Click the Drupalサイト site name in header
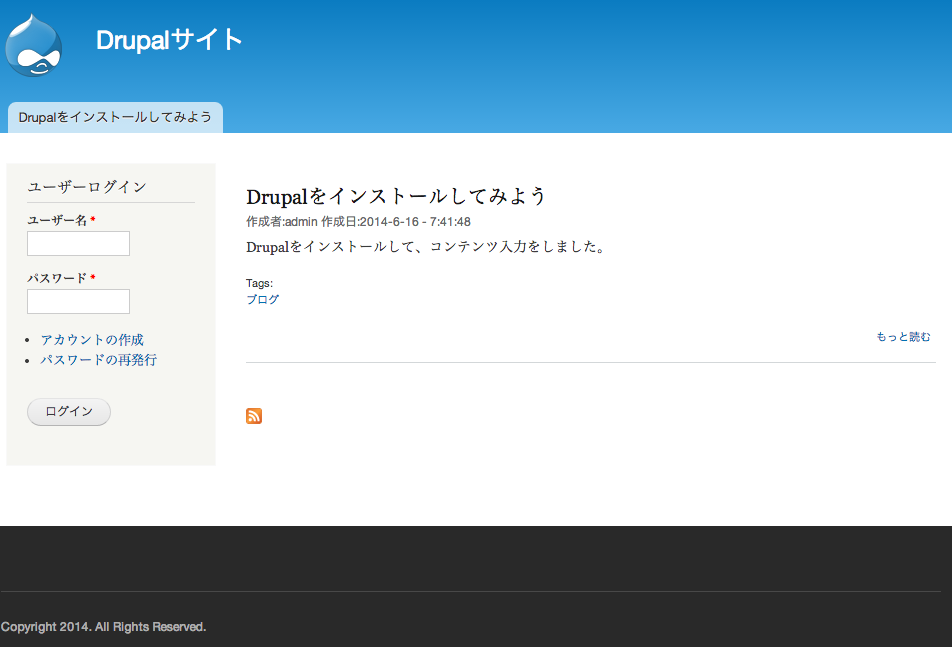 click(169, 40)
